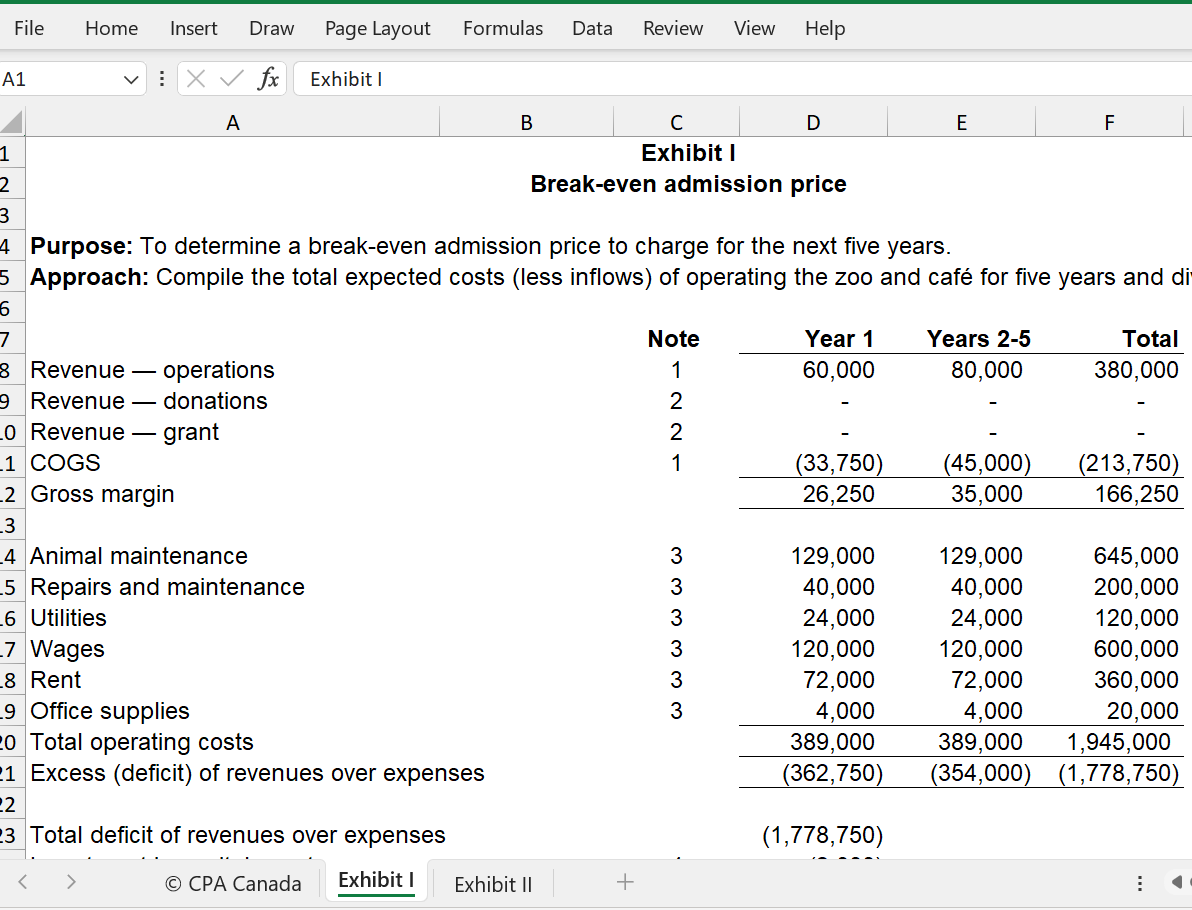Click the 'Note' column heading cell
This screenshot has width=1192, height=910.
[674, 339]
